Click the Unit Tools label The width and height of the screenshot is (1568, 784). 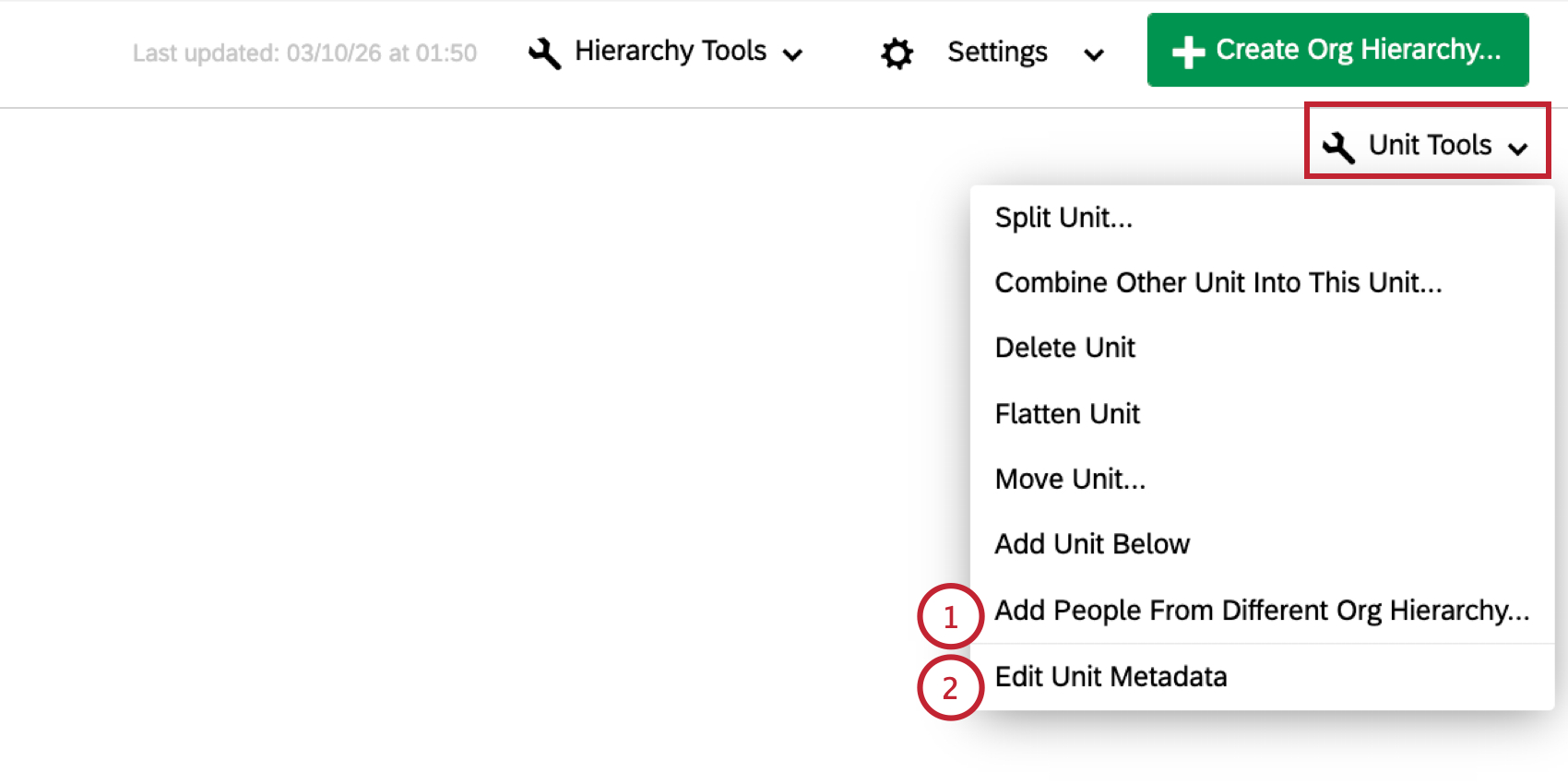click(1430, 145)
